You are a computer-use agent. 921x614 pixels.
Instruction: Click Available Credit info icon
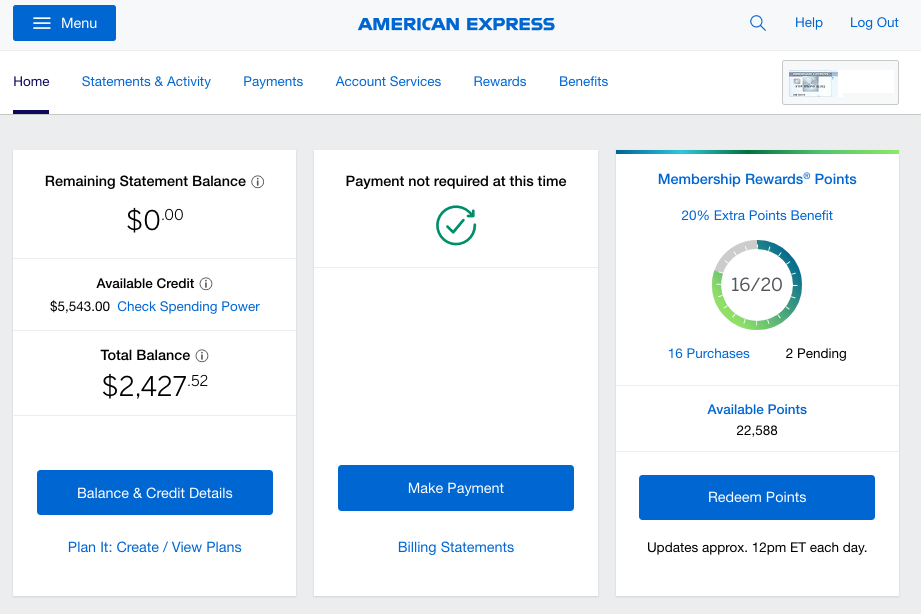point(206,284)
